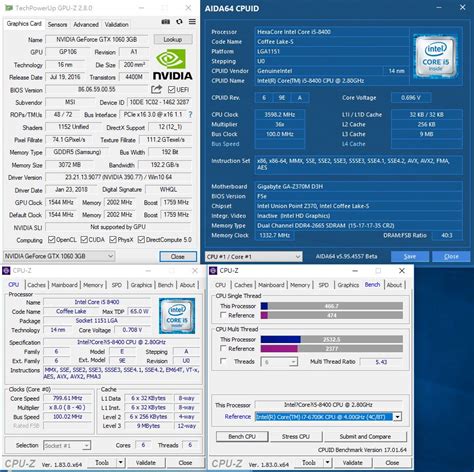The height and width of the screenshot is (472, 474).
Task: Open Mainboard tab in left CPU-Z window
Action: coord(64,285)
